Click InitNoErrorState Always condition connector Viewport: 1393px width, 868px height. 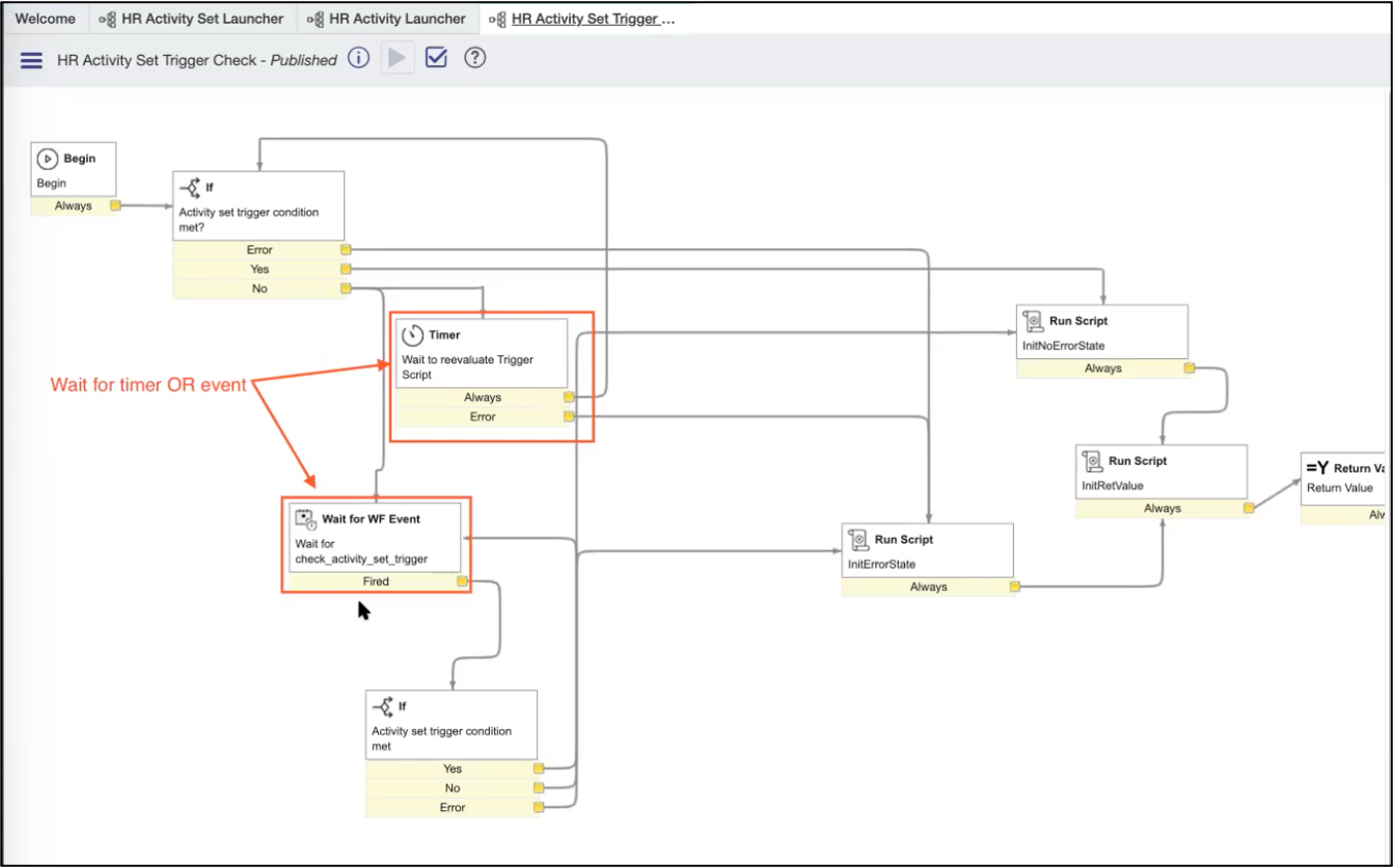(1189, 368)
